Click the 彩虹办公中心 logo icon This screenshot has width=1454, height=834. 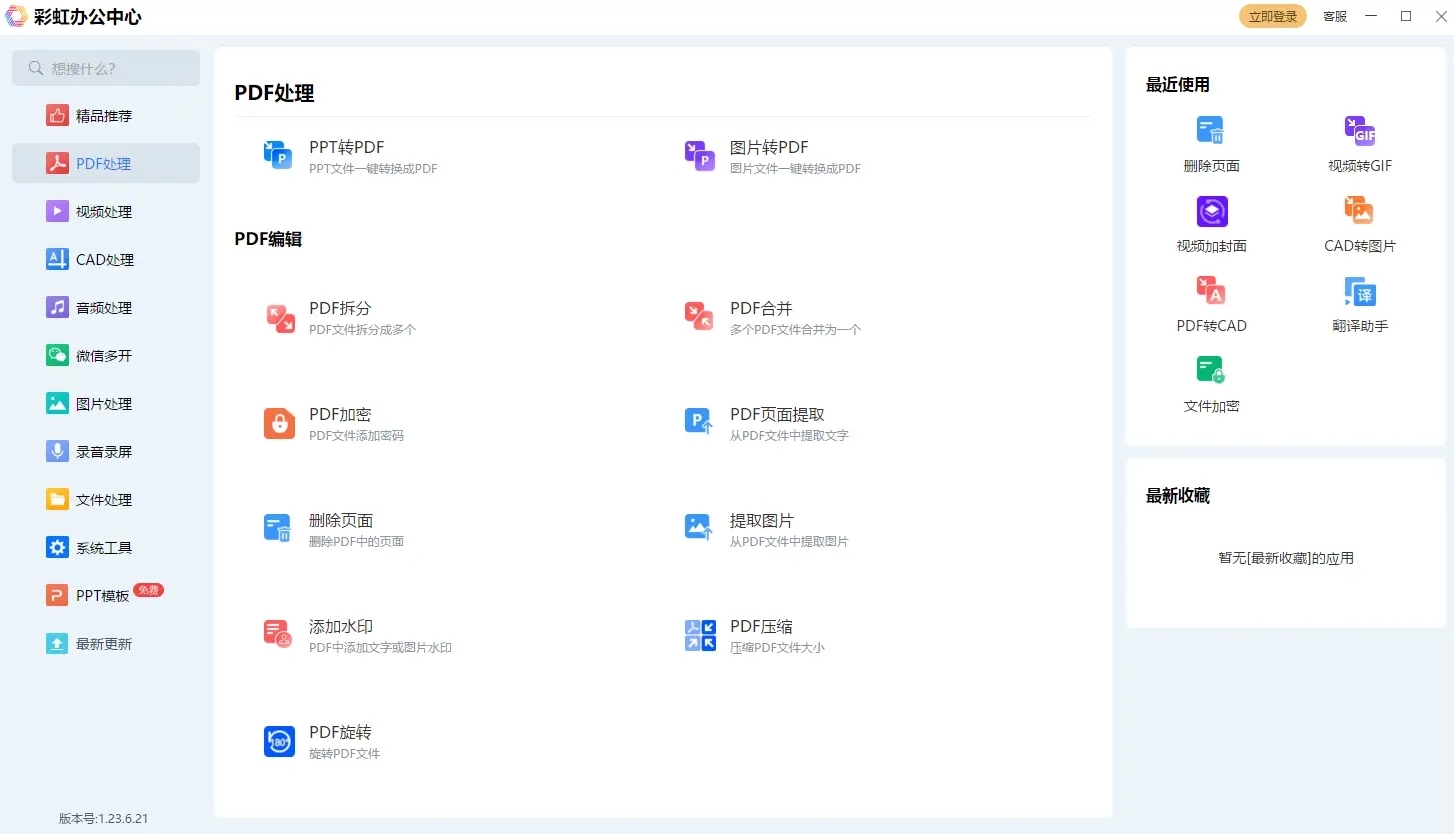click(x=16, y=16)
